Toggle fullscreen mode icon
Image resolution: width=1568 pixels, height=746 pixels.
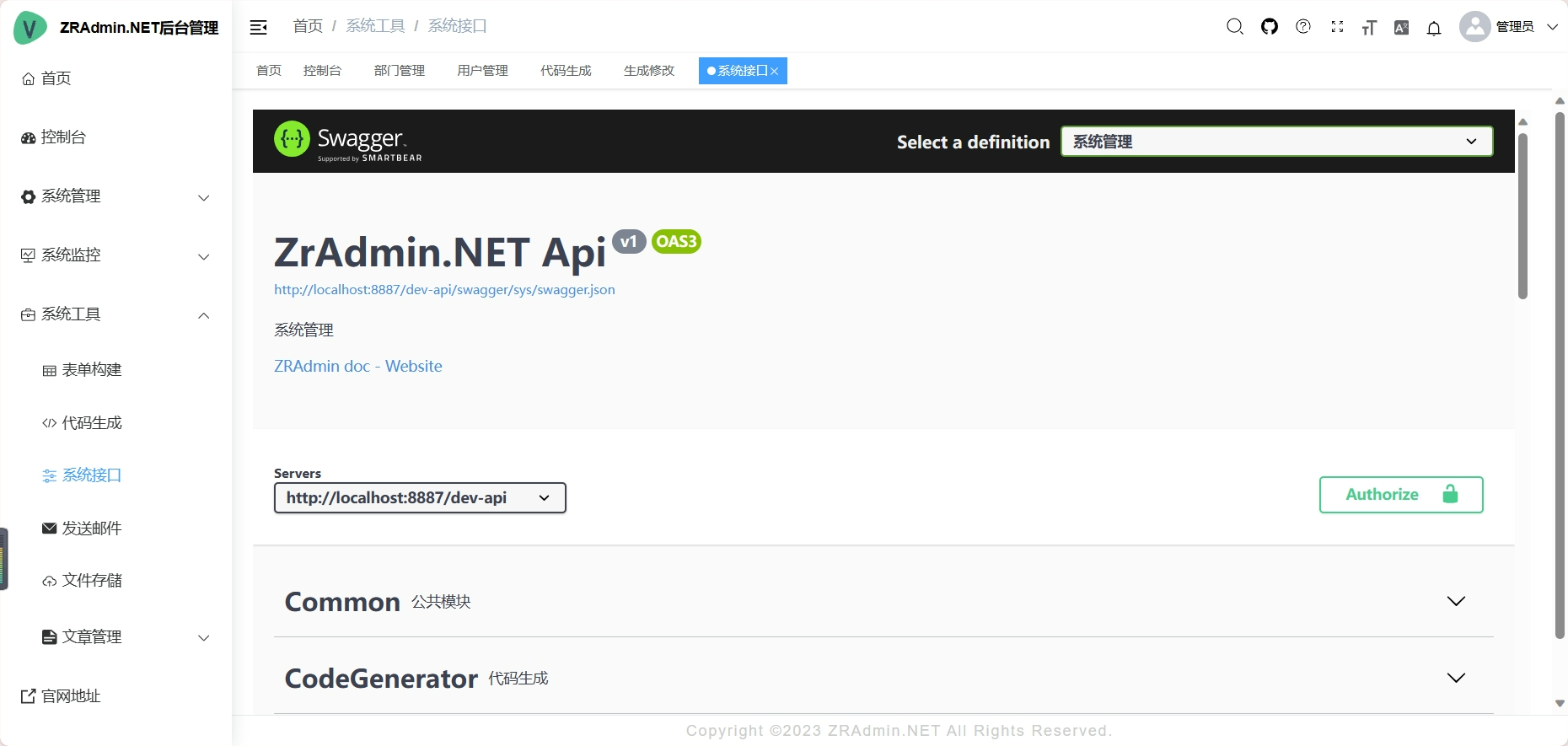[x=1337, y=27]
